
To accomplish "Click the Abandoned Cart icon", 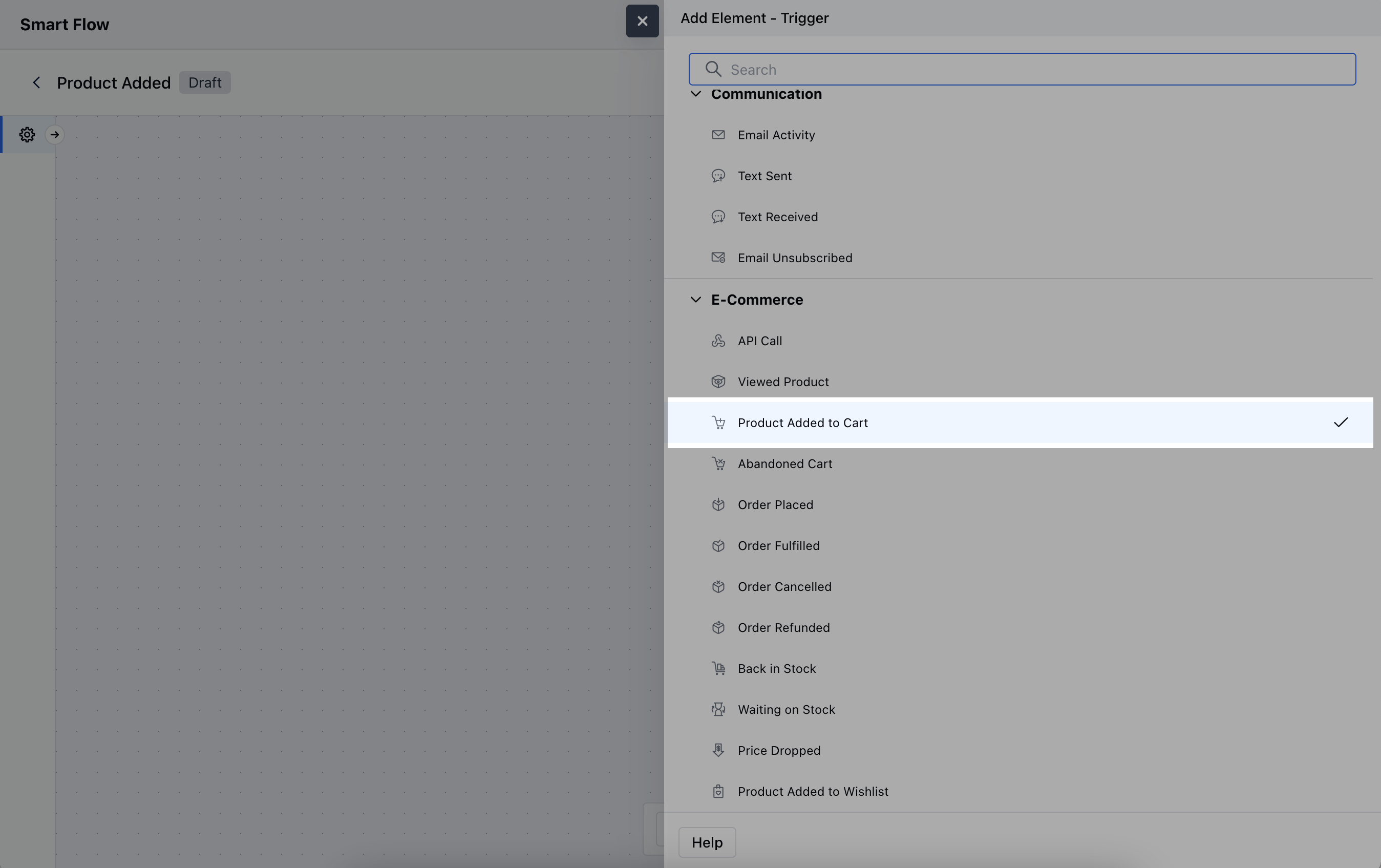I will point(718,463).
